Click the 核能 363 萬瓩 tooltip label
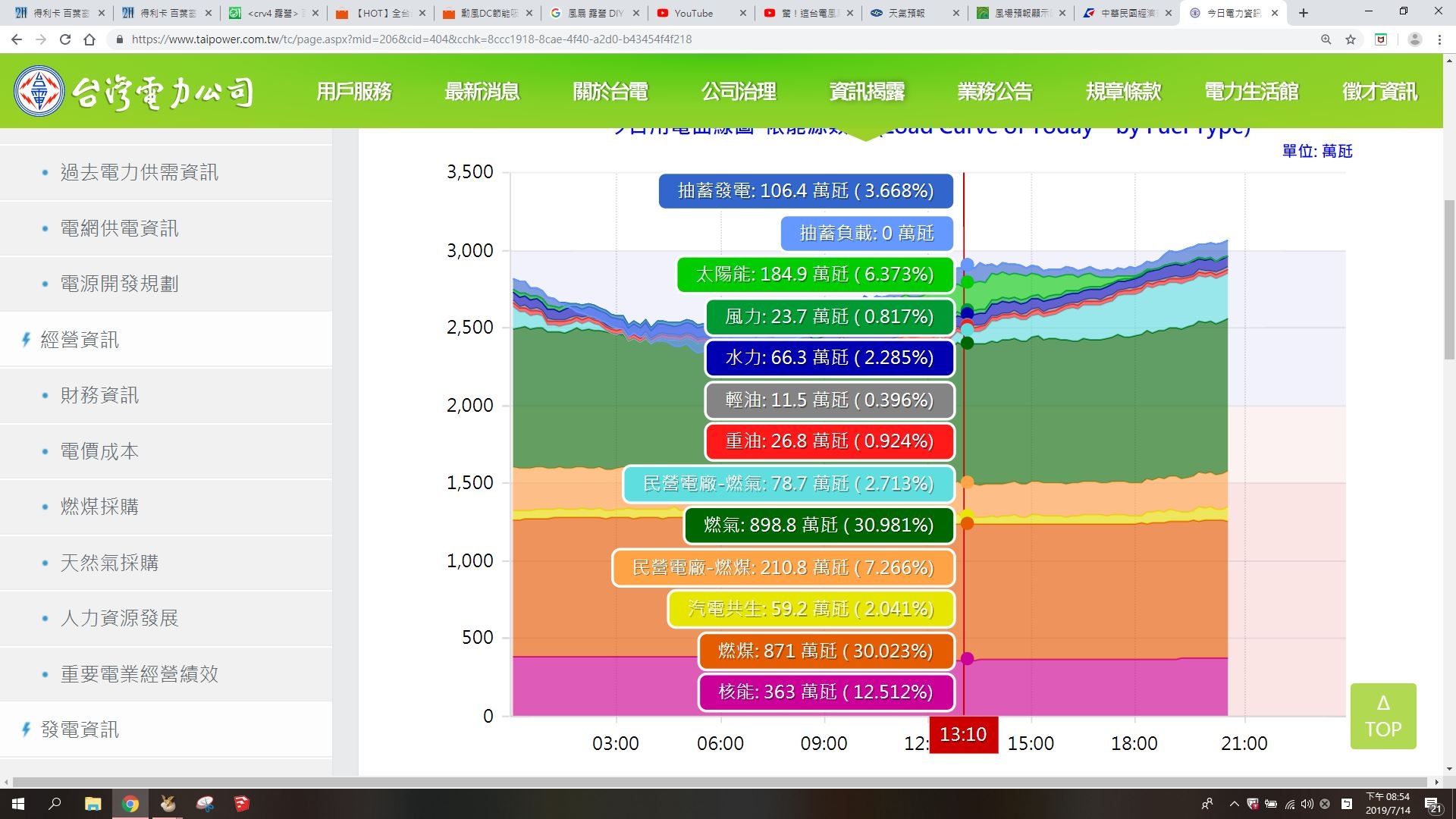1456x819 pixels. [827, 692]
